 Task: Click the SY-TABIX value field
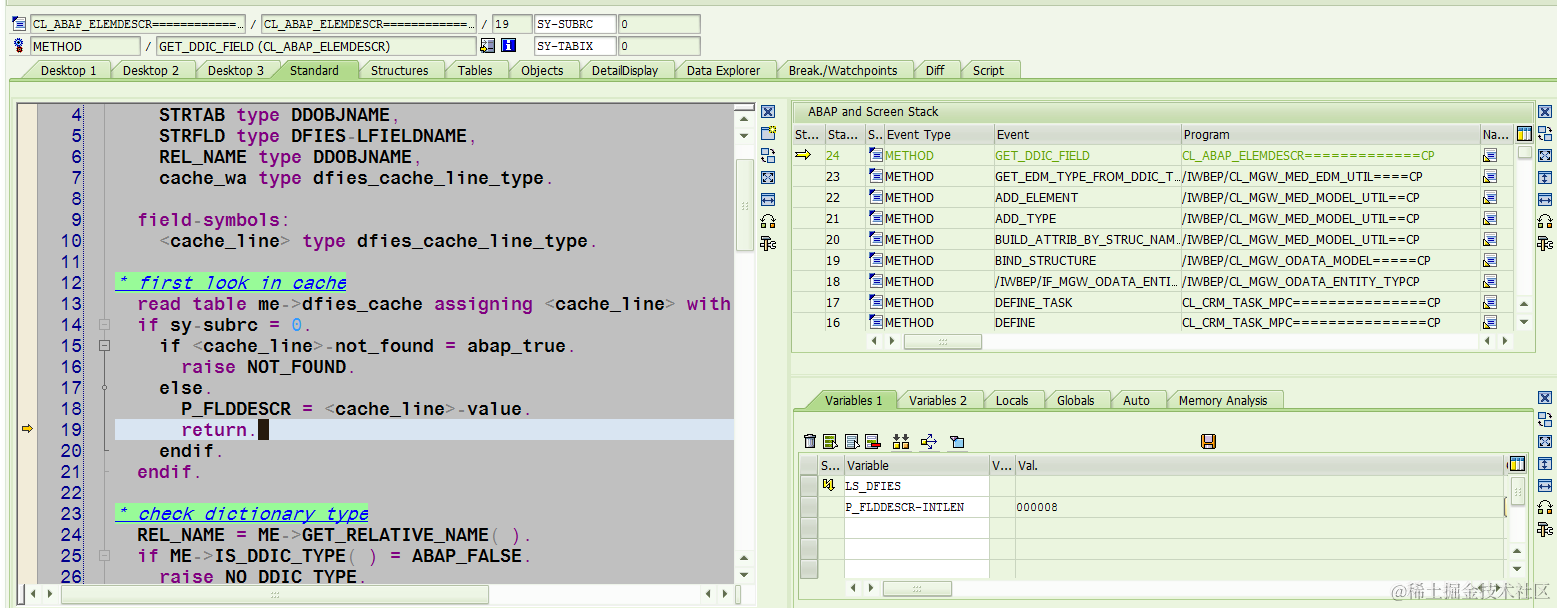click(x=659, y=46)
